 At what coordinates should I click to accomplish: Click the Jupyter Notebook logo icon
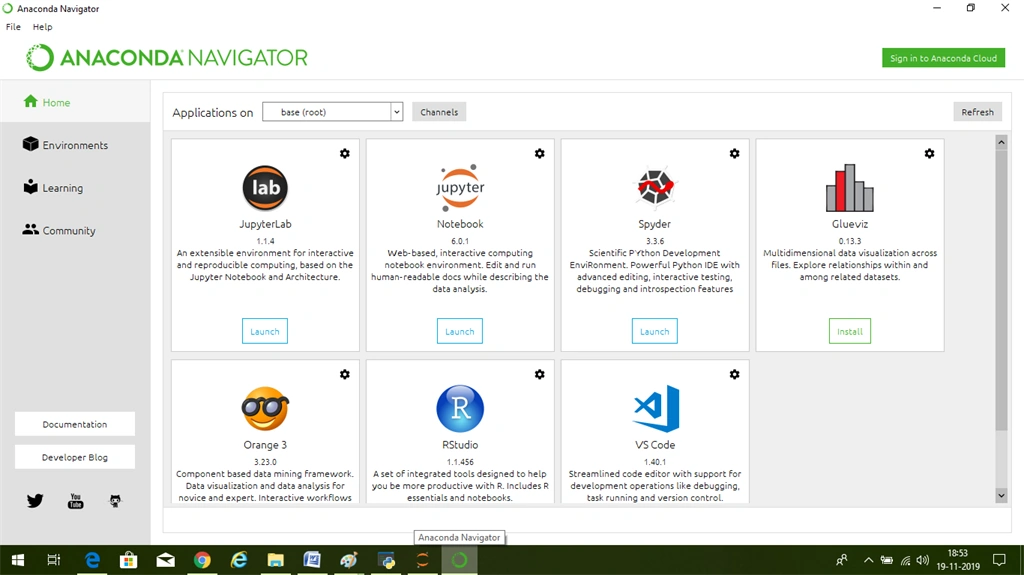click(x=460, y=188)
